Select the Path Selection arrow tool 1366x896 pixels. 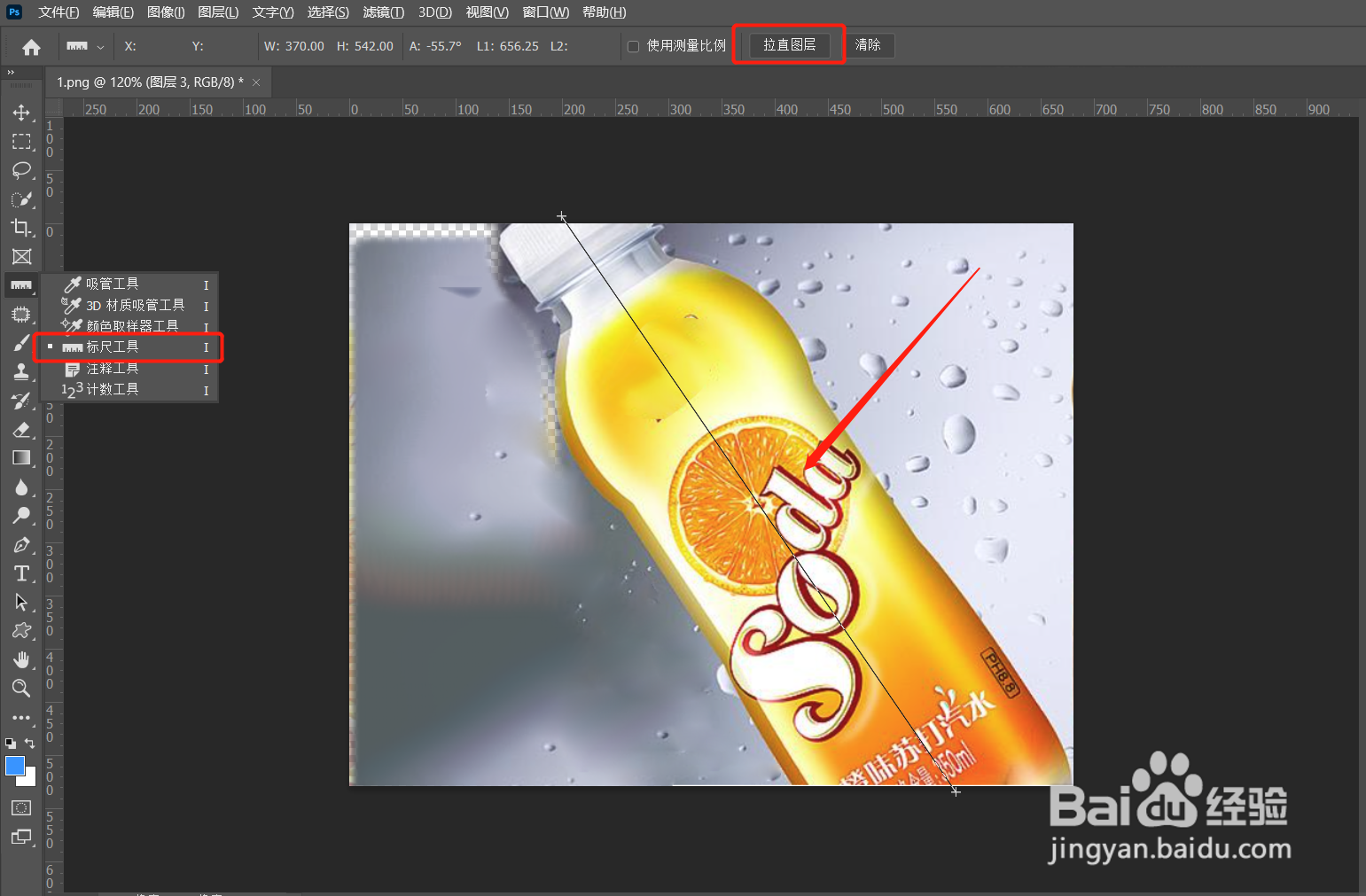pos(21,603)
